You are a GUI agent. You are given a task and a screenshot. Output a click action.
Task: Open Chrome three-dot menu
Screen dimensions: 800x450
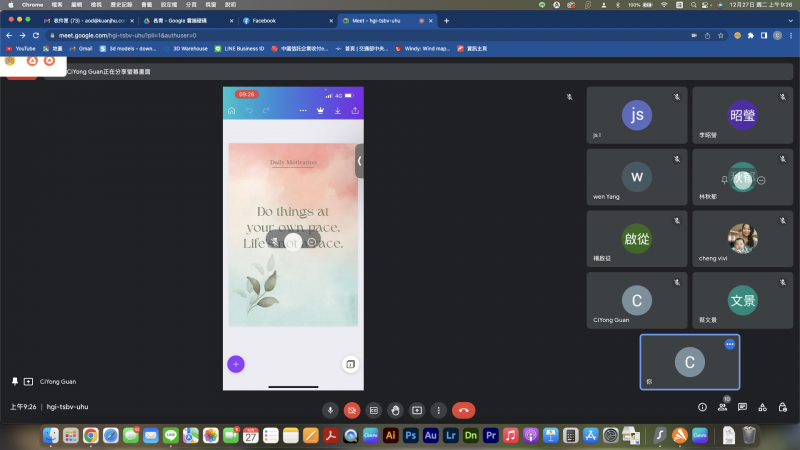[x=791, y=35]
